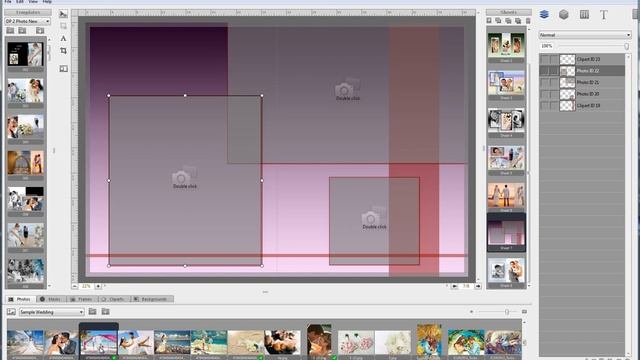Click second folder icon beside Sample Wedding
The width and height of the screenshot is (640, 360).
(105, 312)
